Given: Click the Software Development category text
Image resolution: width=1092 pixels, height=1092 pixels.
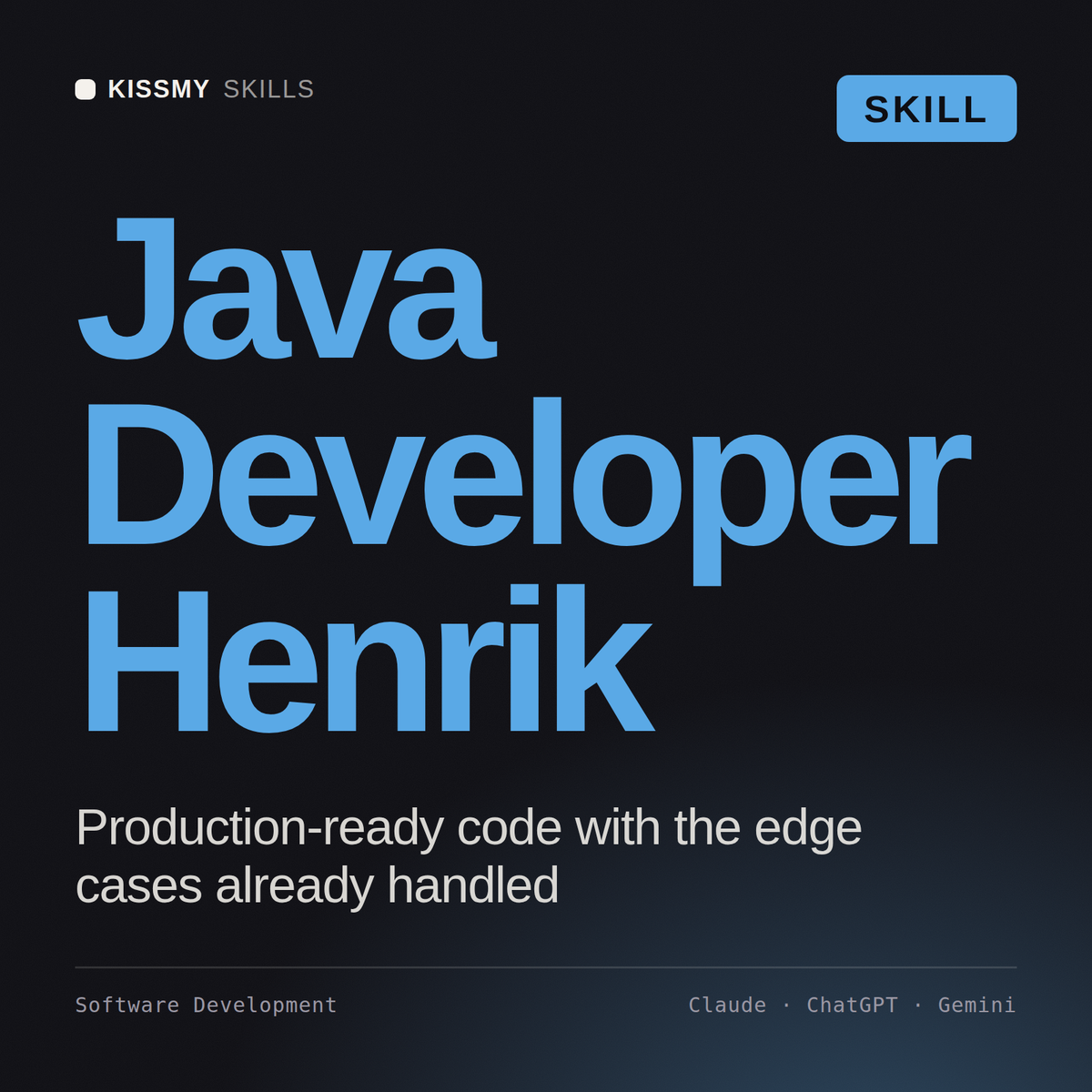Looking at the screenshot, I should 206,1005.
